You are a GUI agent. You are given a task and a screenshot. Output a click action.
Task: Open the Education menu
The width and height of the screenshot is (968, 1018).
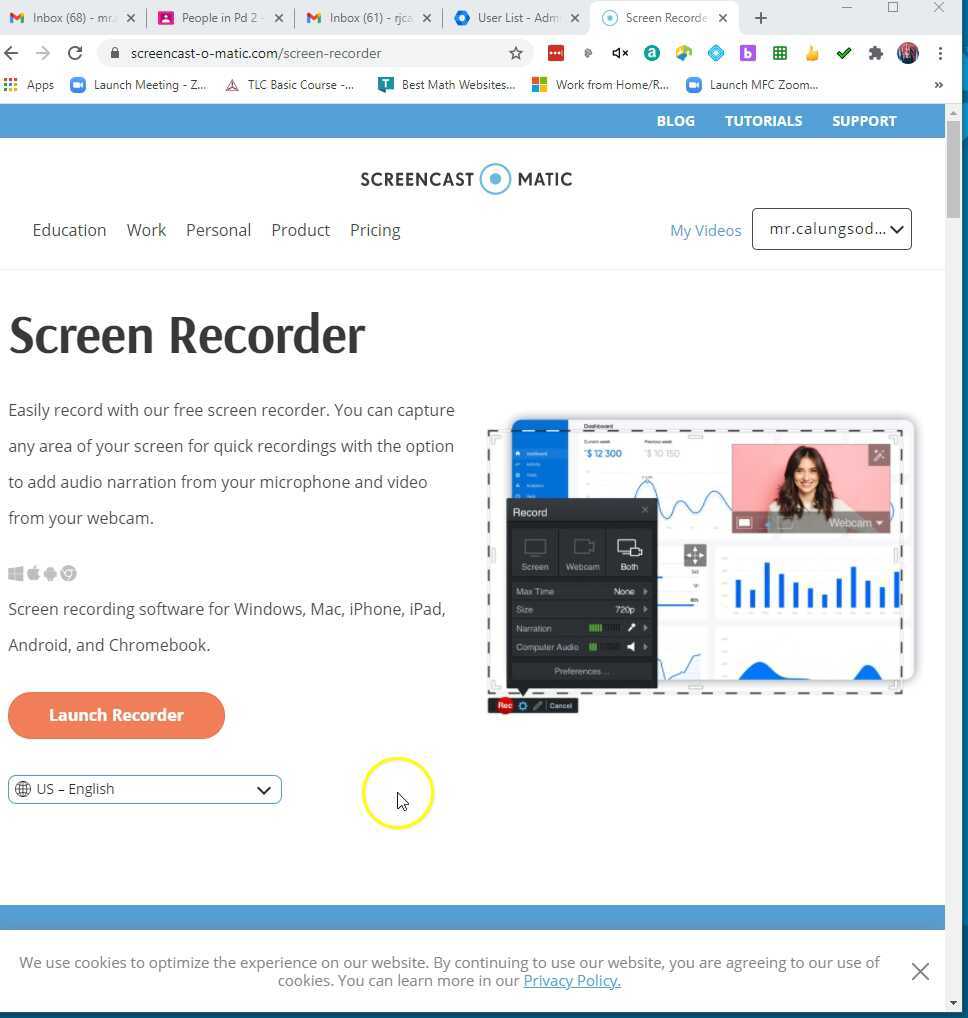tap(69, 230)
